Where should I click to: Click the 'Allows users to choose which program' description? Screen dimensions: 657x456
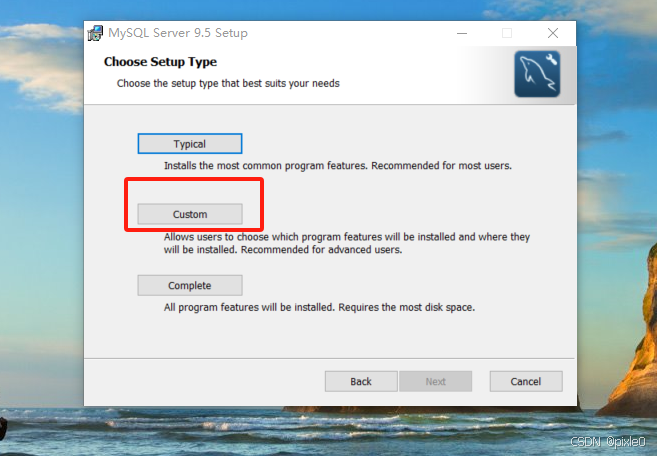pos(347,244)
